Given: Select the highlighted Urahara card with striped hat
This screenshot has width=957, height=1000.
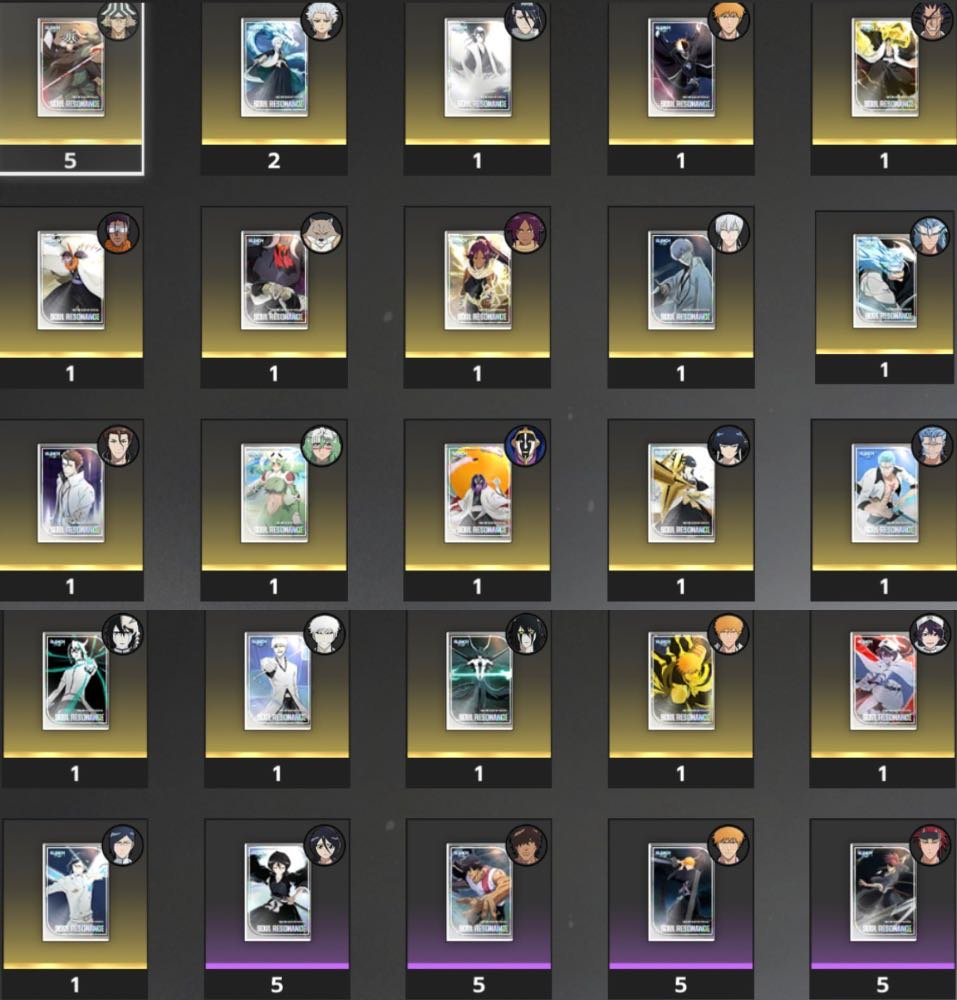Looking at the screenshot, I should pos(70,68).
